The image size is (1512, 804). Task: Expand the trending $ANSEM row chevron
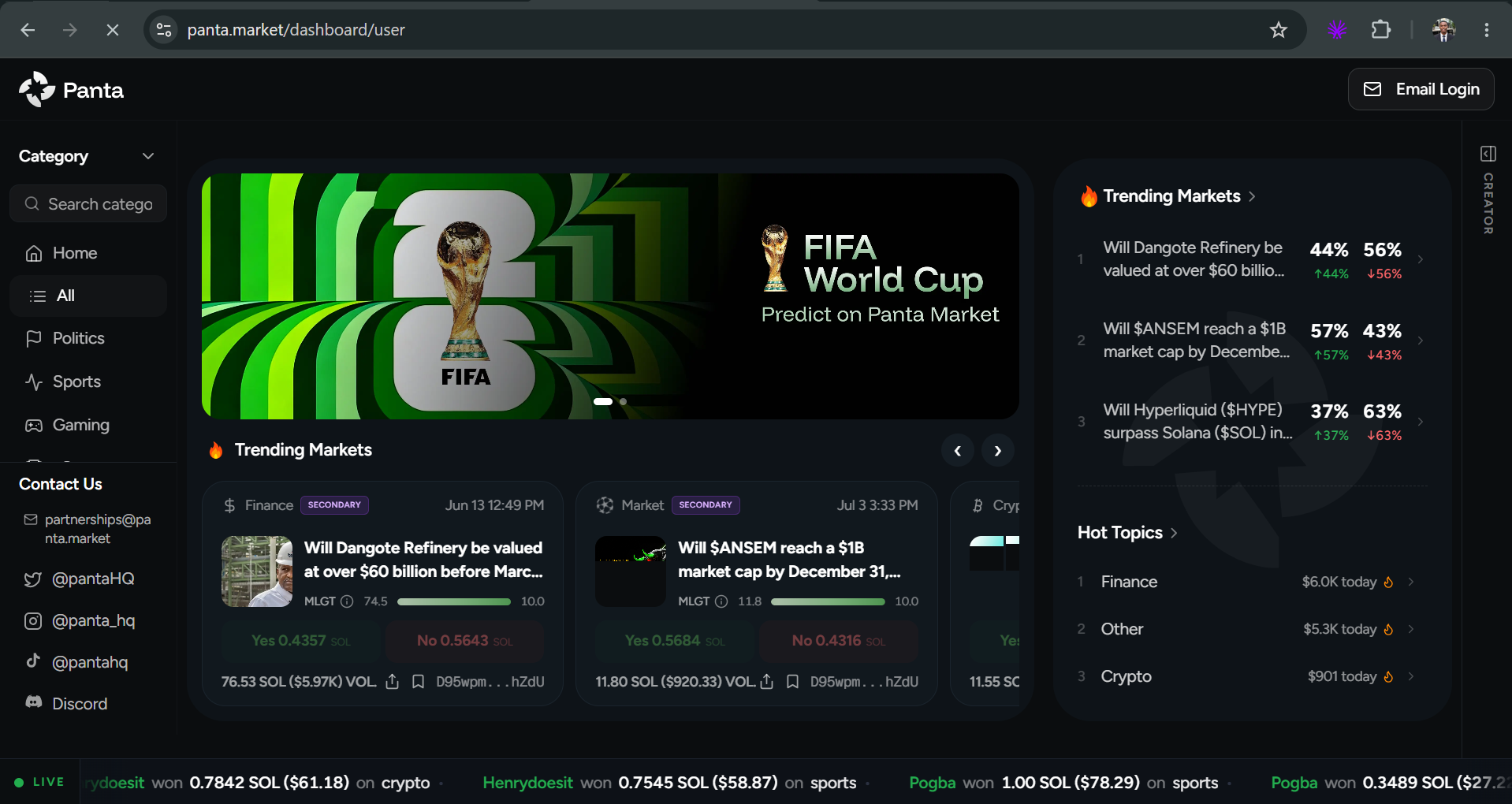pyautogui.click(x=1421, y=341)
